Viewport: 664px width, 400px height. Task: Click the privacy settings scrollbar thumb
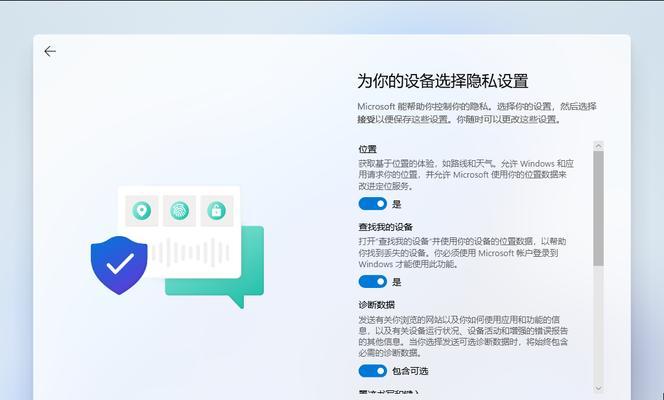[598, 208]
